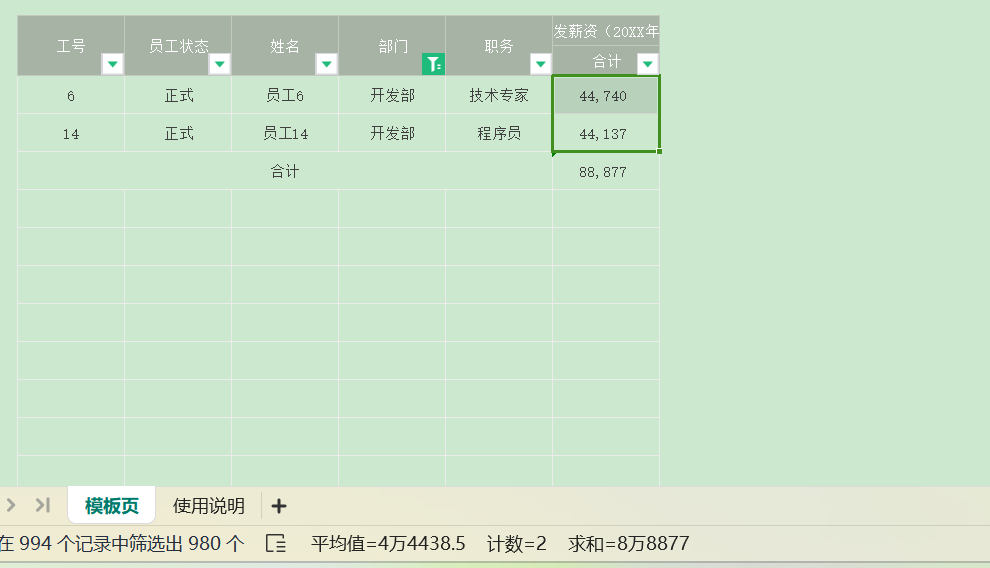Click the 平均值=4万4438.5 status entry
The width and height of the screenshot is (990, 568).
pos(388,543)
